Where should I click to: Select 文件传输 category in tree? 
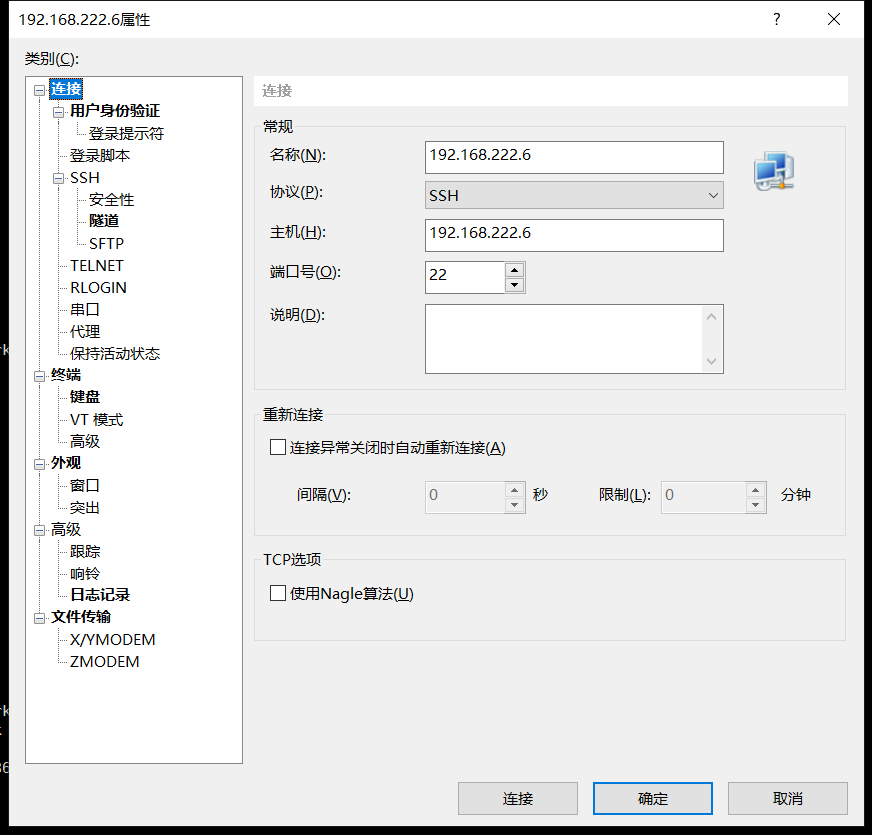click(x=81, y=617)
